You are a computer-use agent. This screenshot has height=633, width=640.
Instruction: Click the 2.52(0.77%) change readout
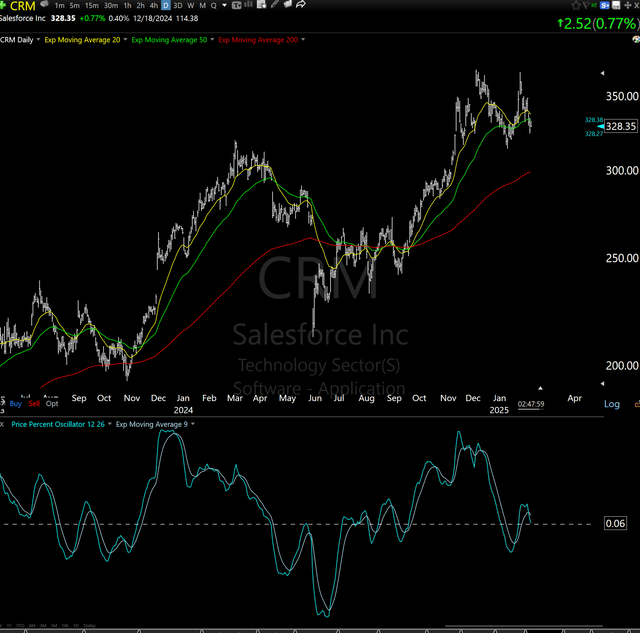(598, 24)
